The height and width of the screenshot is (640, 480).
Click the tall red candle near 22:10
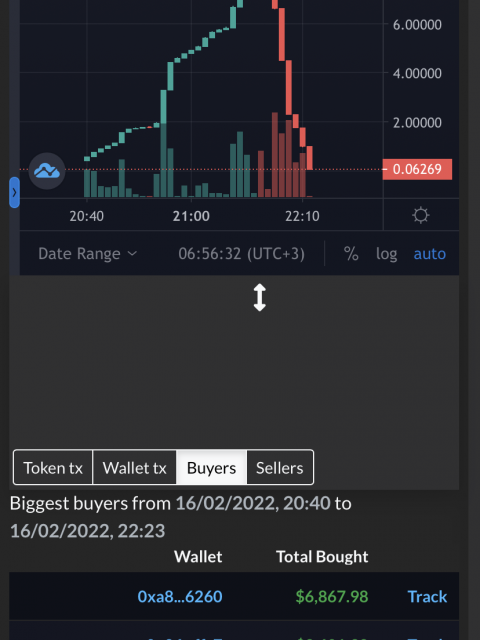[289, 87]
